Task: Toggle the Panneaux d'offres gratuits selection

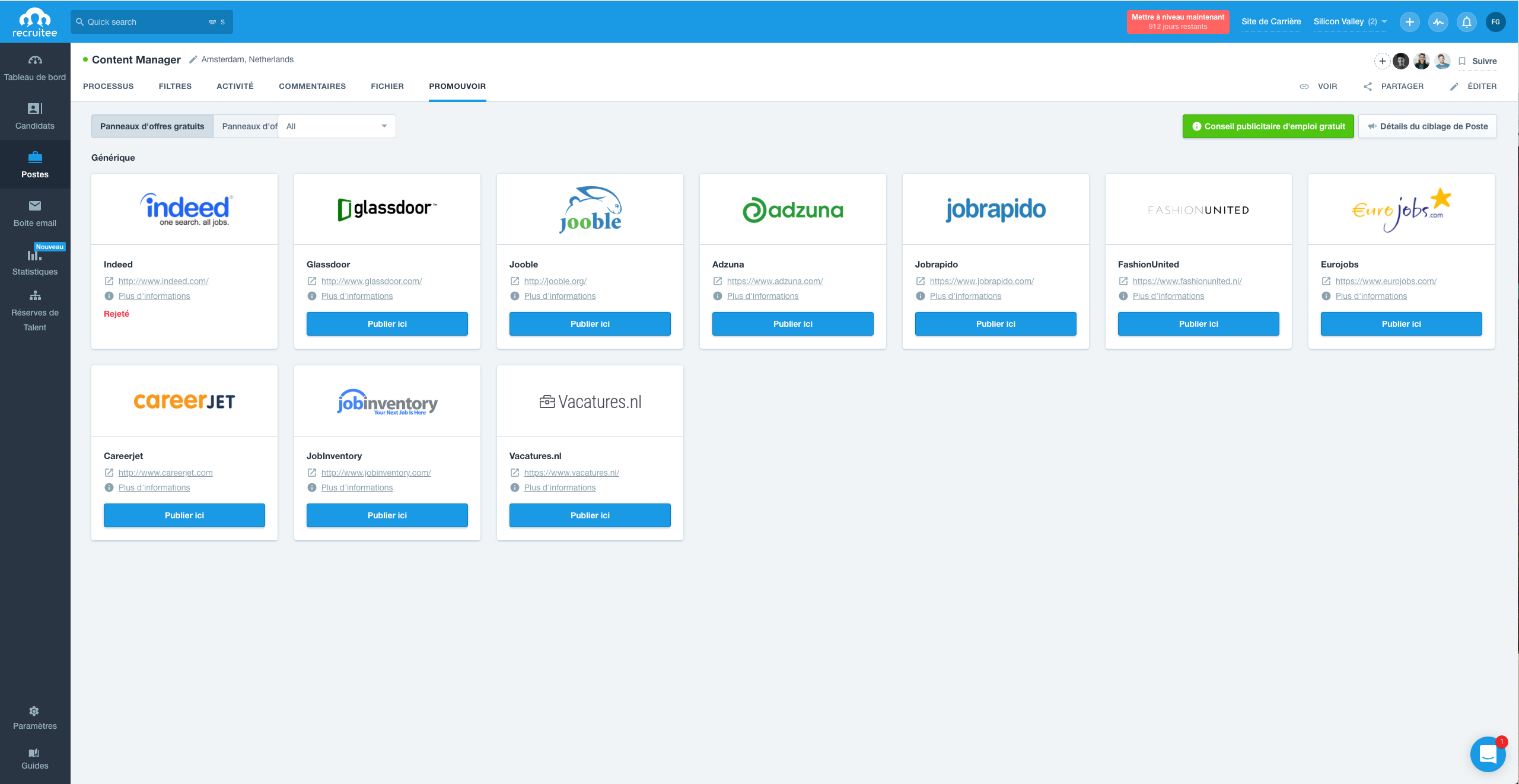Action: (x=153, y=126)
